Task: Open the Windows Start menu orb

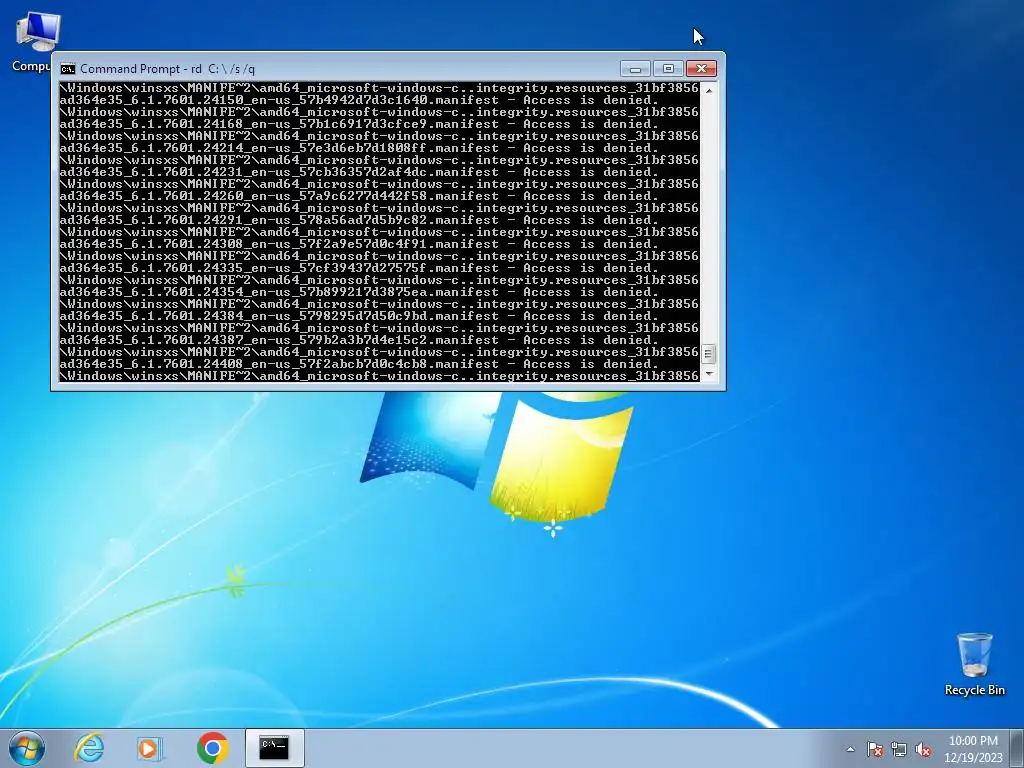Action: [27, 748]
